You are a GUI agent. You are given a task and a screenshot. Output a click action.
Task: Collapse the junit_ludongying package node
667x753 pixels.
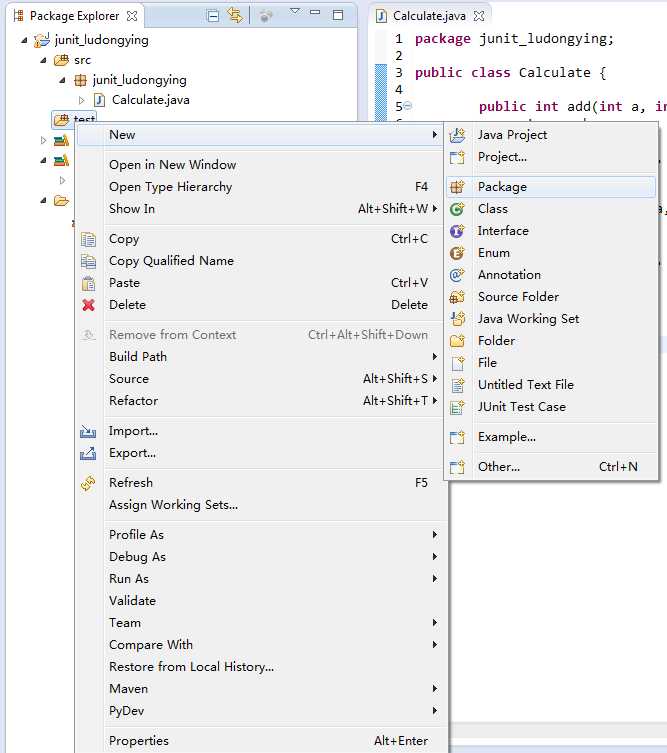(62, 80)
